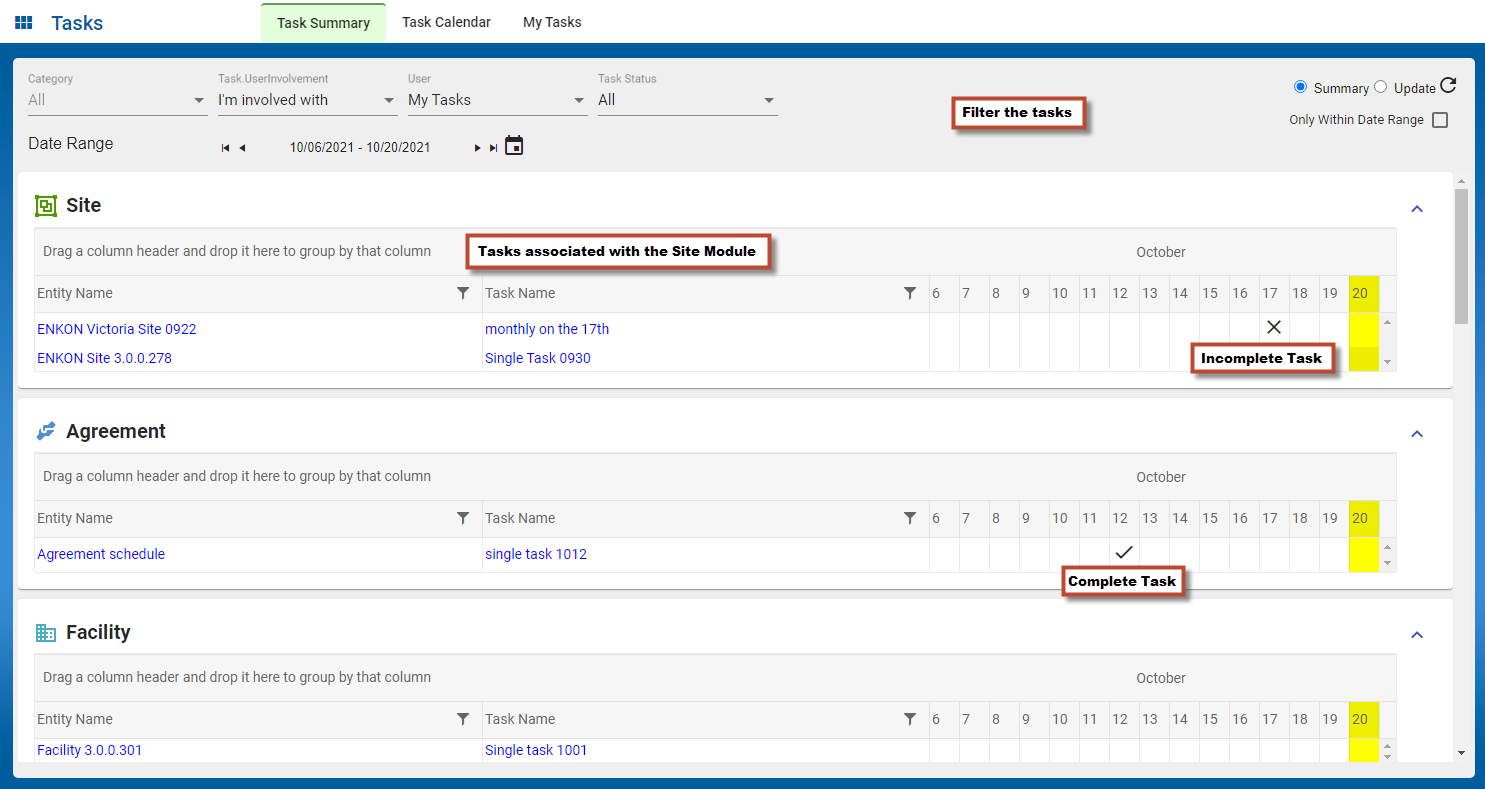Screen dimensions: 1485x789
Task: Advance to next date range arrow
Action: click(477, 148)
